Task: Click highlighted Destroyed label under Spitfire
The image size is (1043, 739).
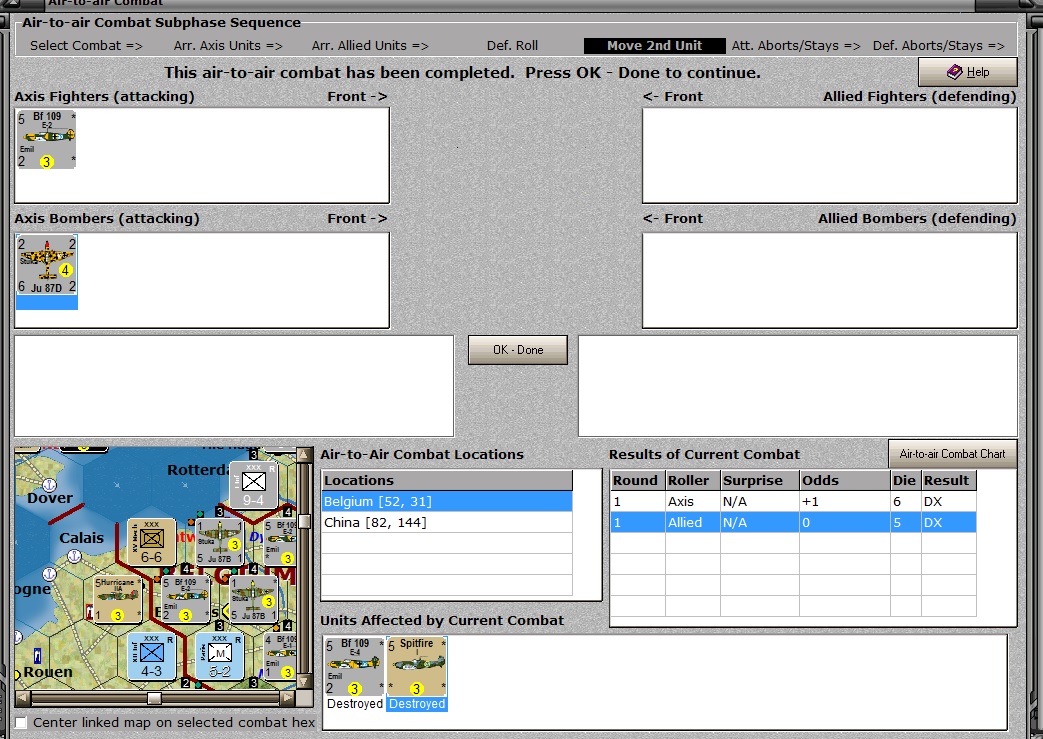Action: pyautogui.click(x=416, y=704)
